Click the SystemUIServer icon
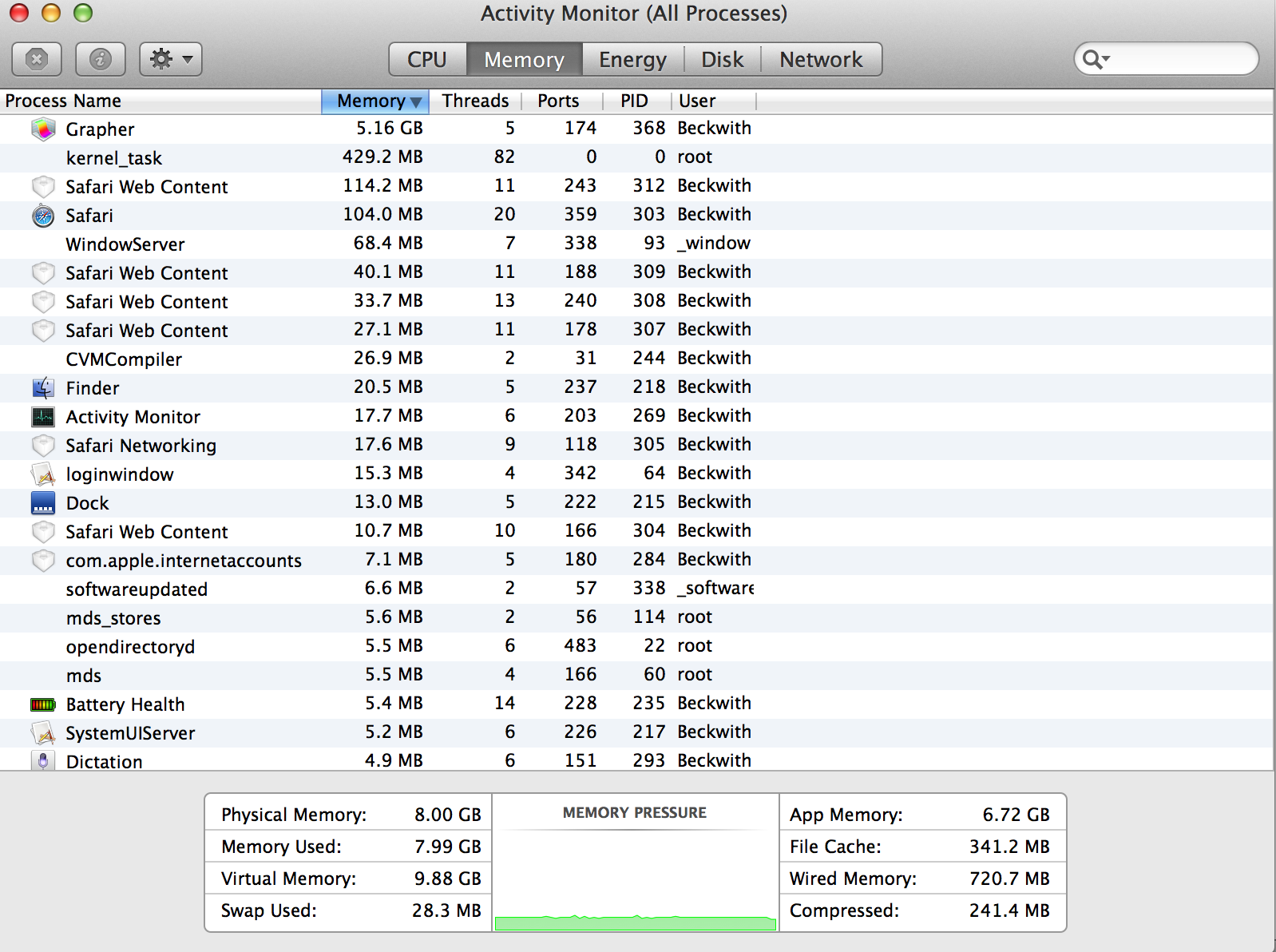 pyautogui.click(x=43, y=733)
